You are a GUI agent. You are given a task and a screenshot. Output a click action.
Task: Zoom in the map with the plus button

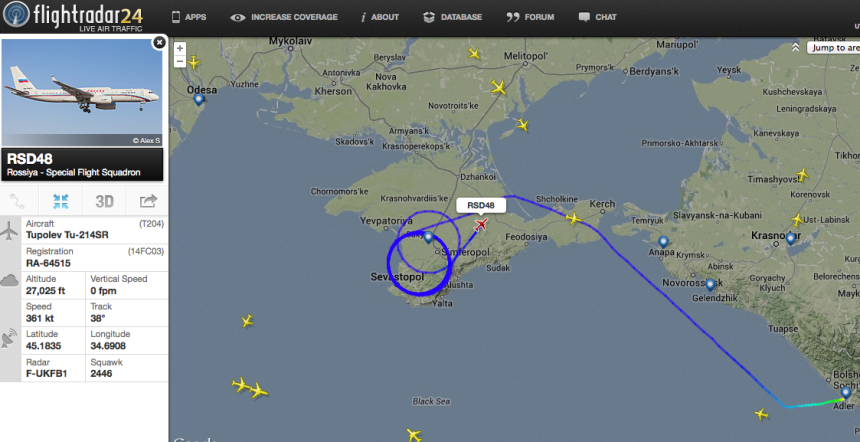point(180,48)
